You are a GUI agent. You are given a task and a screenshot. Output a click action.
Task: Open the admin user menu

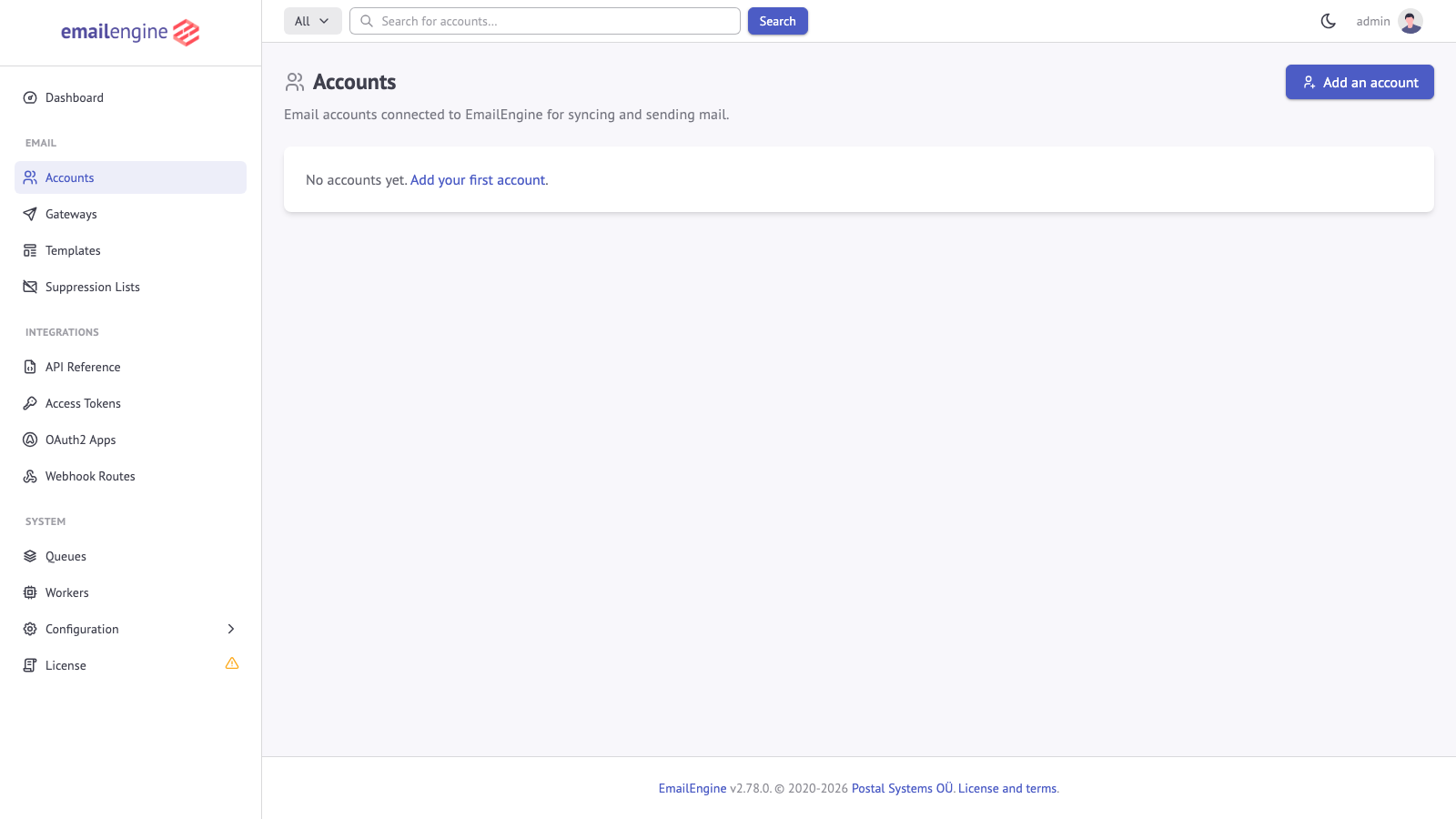[1389, 21]
